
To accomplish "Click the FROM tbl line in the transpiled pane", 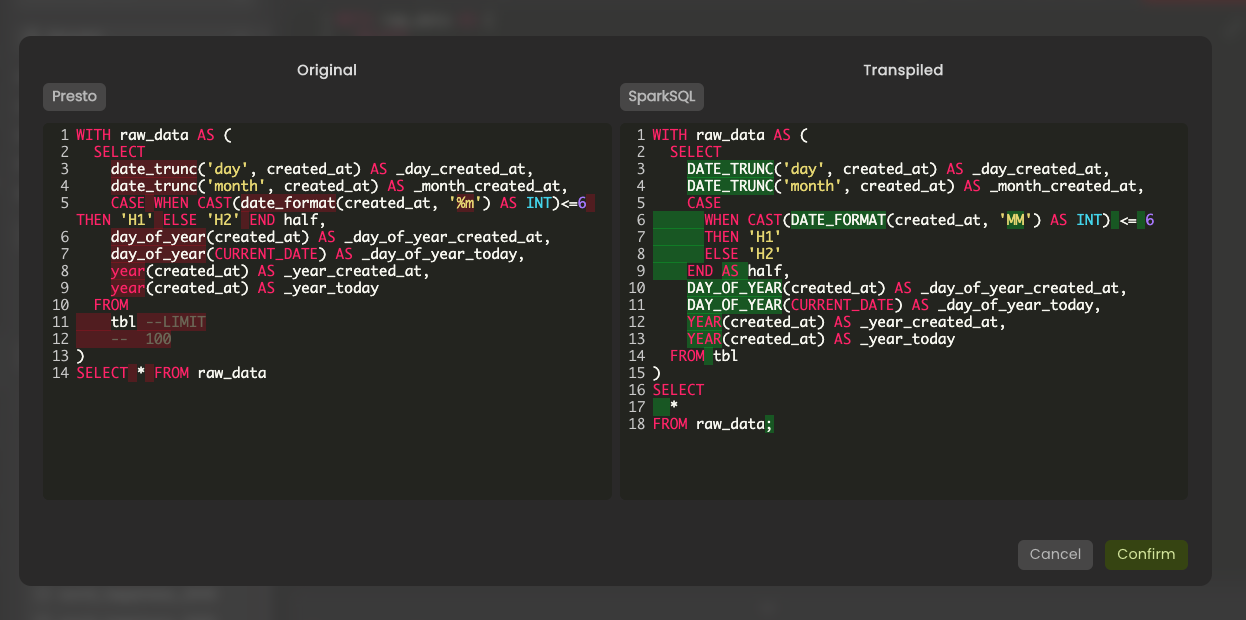I will click(x=704, y=356).
